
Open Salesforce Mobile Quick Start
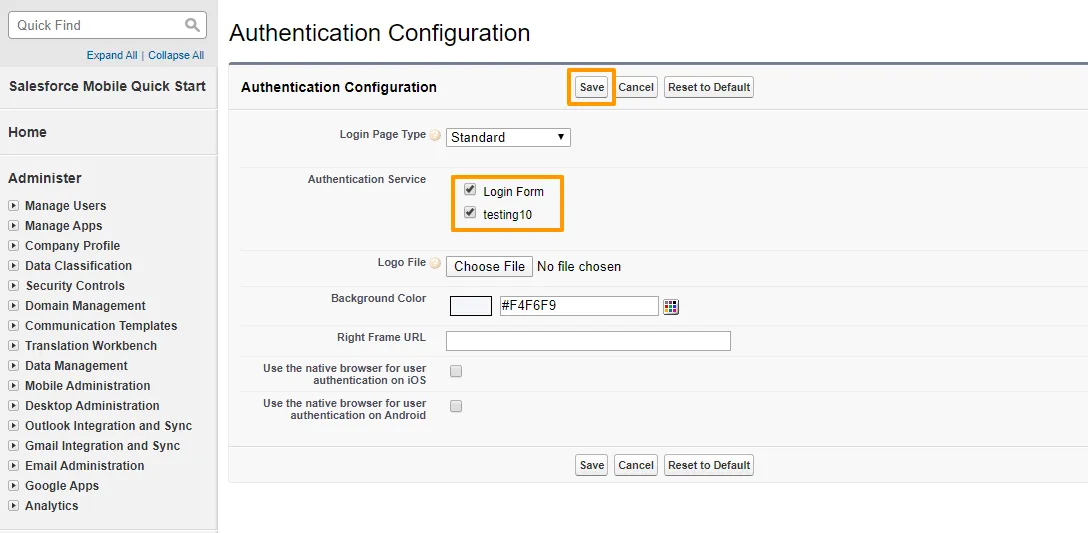click(107, 86)
